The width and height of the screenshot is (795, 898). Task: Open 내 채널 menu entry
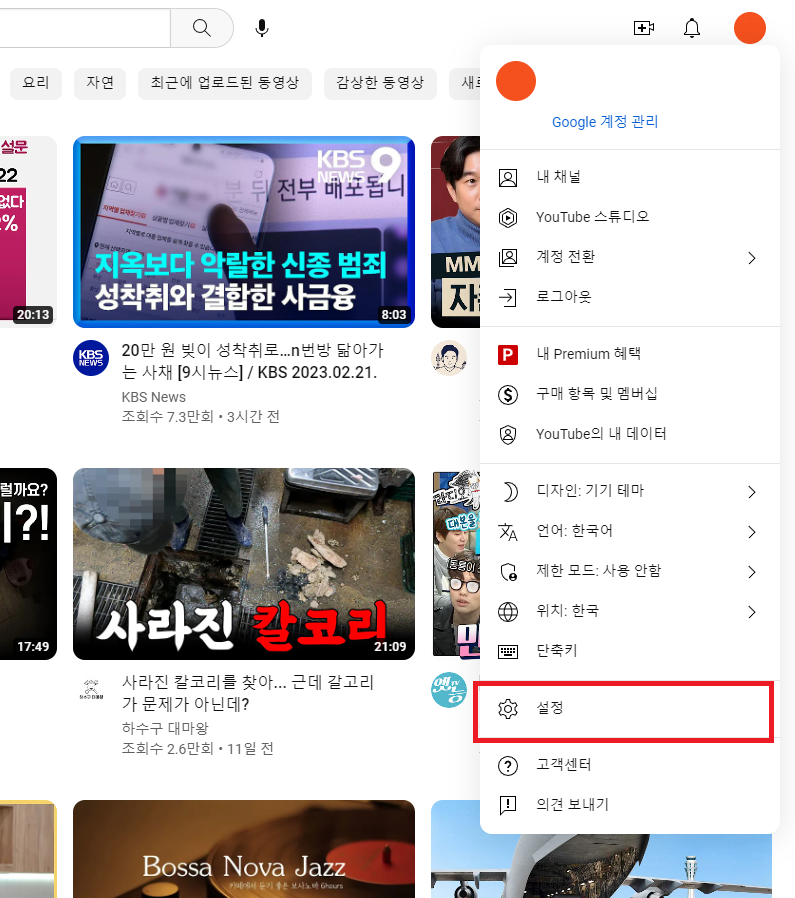click(x=629, y=178)
